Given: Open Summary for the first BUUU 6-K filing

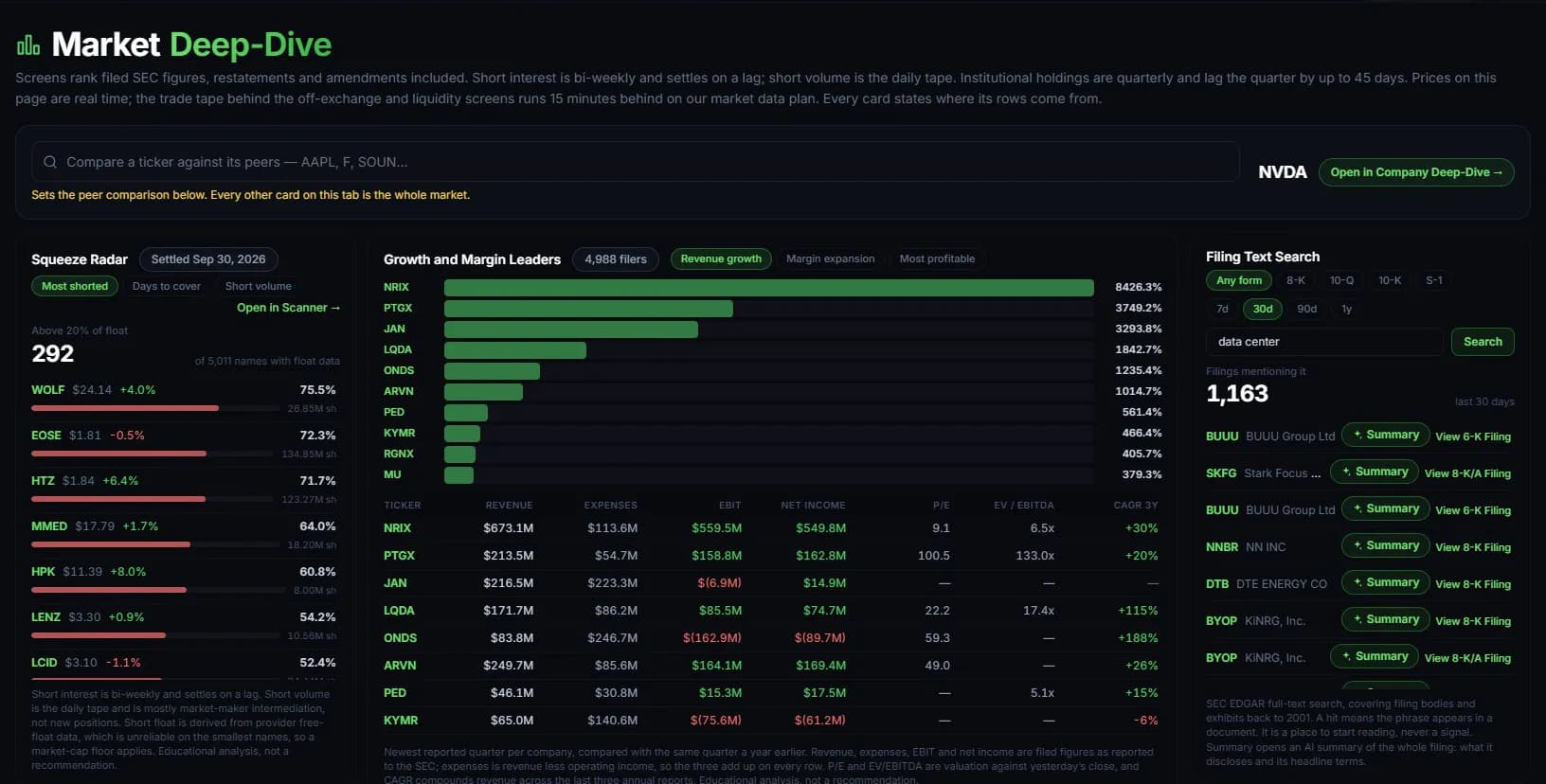Looking at the screenshot, I should coord(1386,435).
